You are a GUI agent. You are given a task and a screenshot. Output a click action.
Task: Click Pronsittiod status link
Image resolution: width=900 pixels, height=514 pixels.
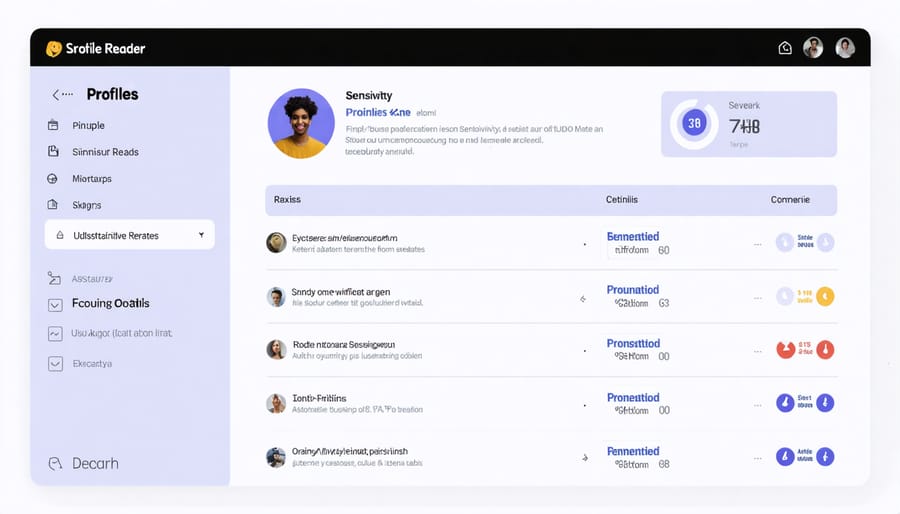[633, 343]
